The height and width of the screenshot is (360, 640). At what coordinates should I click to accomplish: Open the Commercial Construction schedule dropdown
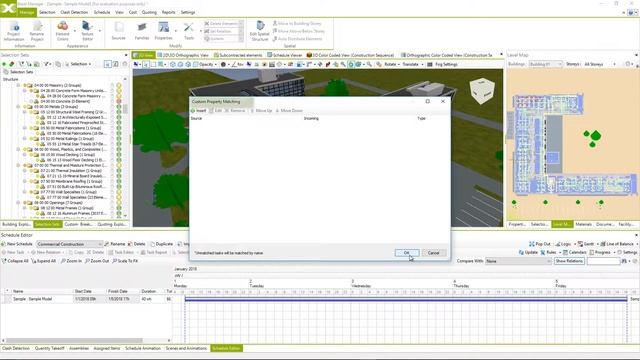click(69, 244)
